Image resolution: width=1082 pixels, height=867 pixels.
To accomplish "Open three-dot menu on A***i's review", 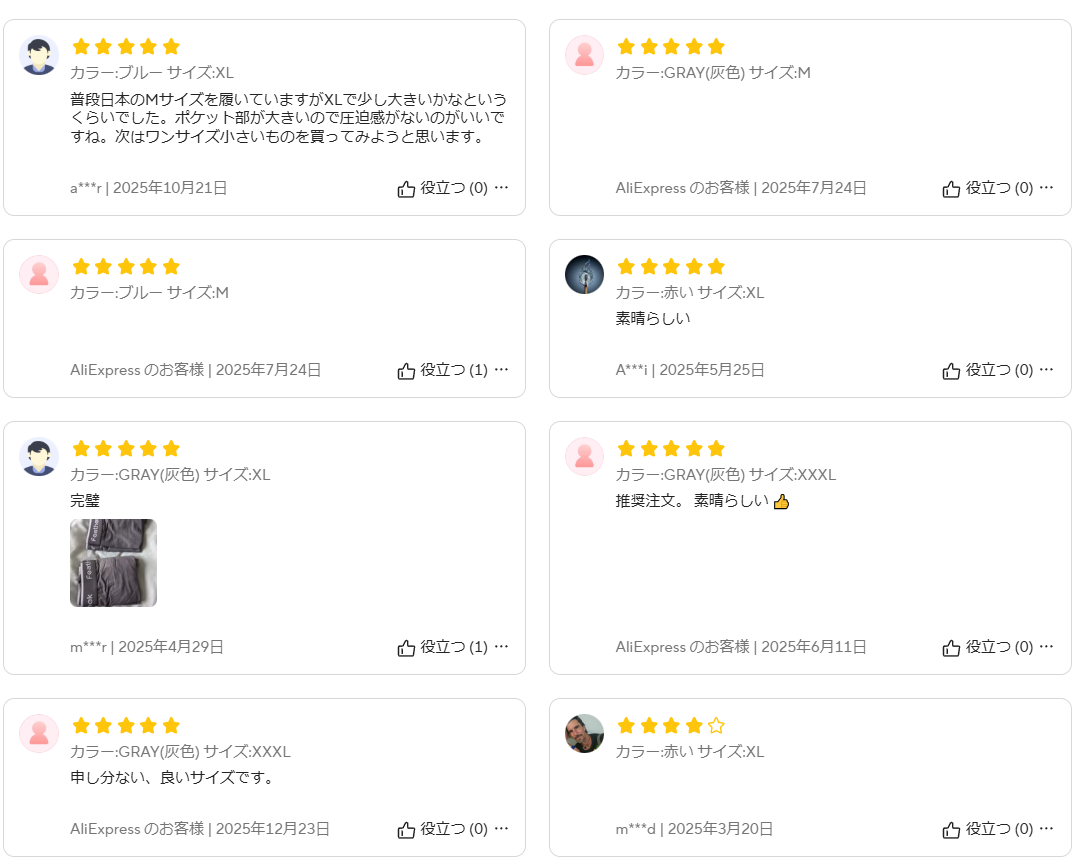I will click(1047, 370).
